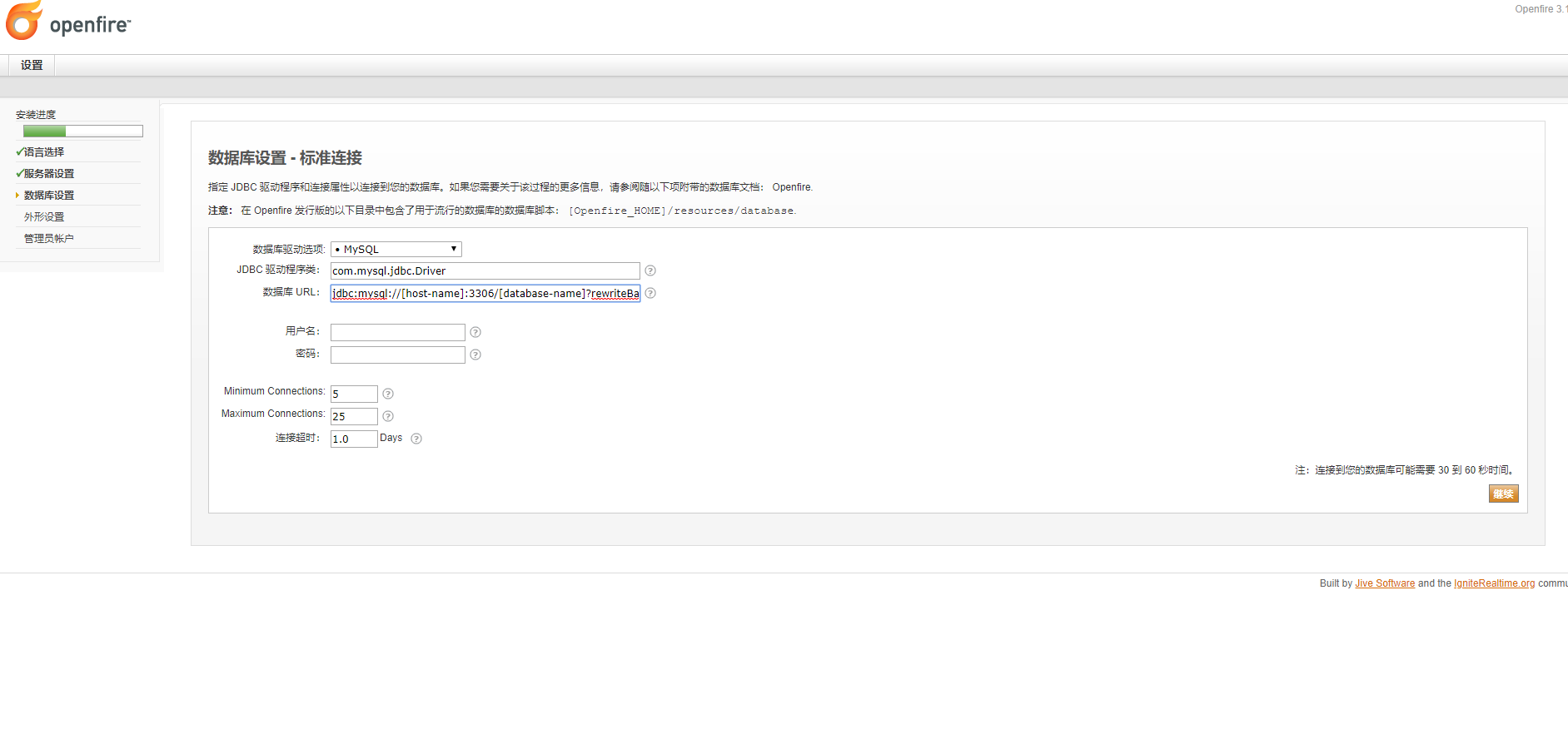Open the help tooltip for JDBC driver class
This screenshot has width=1568, height=754.
pyautogui.click(x=650, y=270)
